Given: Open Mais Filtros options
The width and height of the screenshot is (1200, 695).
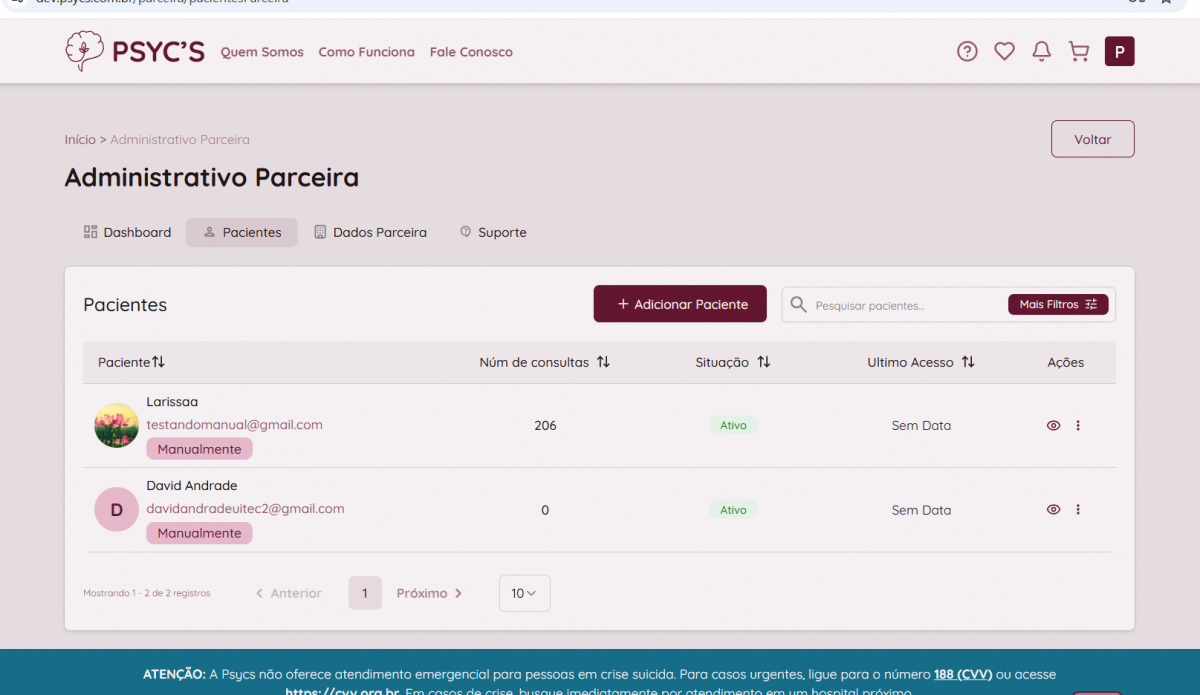Looking at the screenshot, I should coord(1057,304).
